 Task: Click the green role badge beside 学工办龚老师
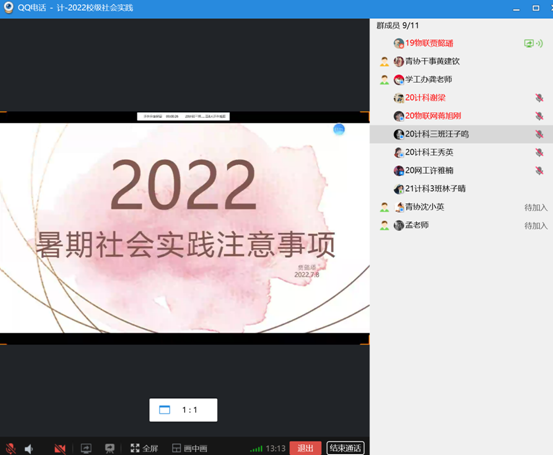coord(384,80)
